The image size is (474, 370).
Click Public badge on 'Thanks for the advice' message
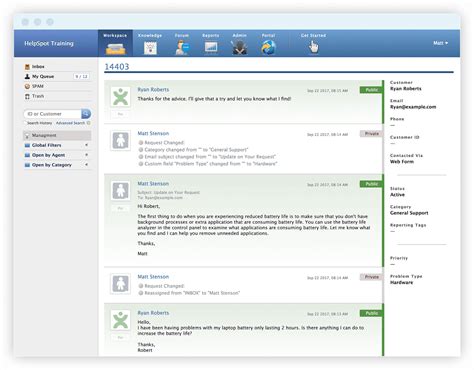click(371, 90)
